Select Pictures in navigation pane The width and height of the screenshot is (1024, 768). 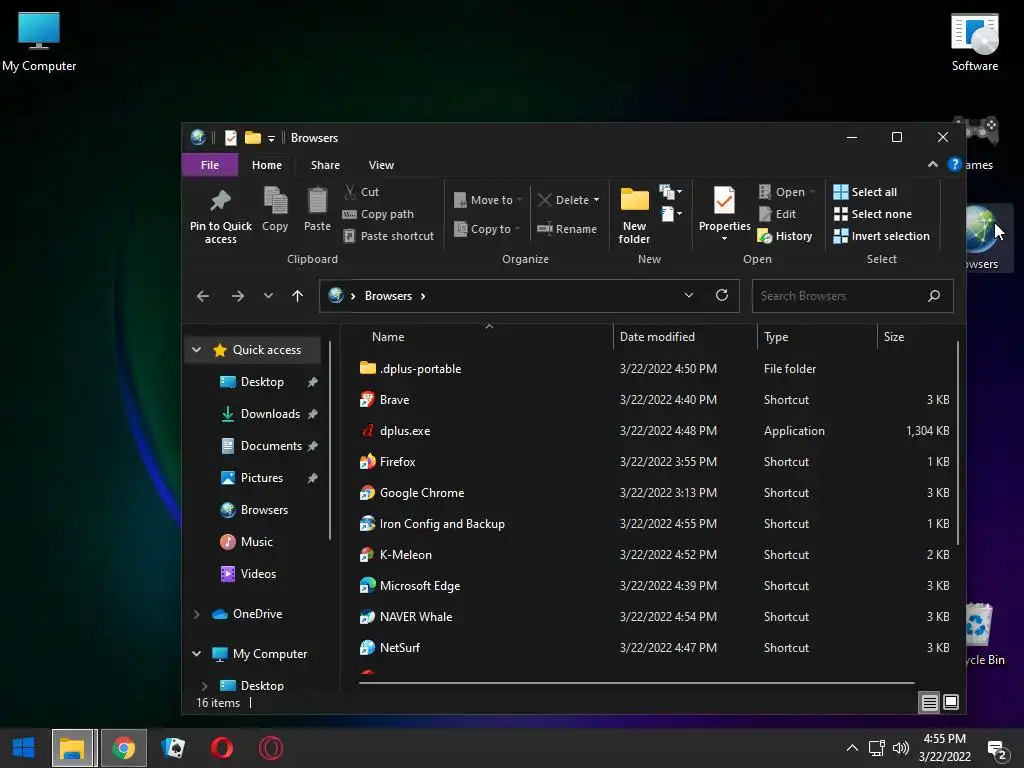click(261, 478)
